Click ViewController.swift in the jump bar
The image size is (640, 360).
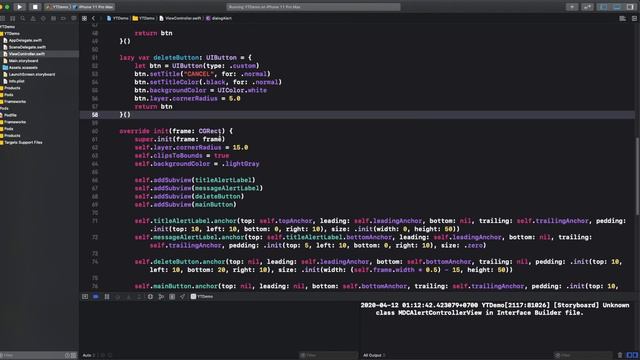coord(180,18)
